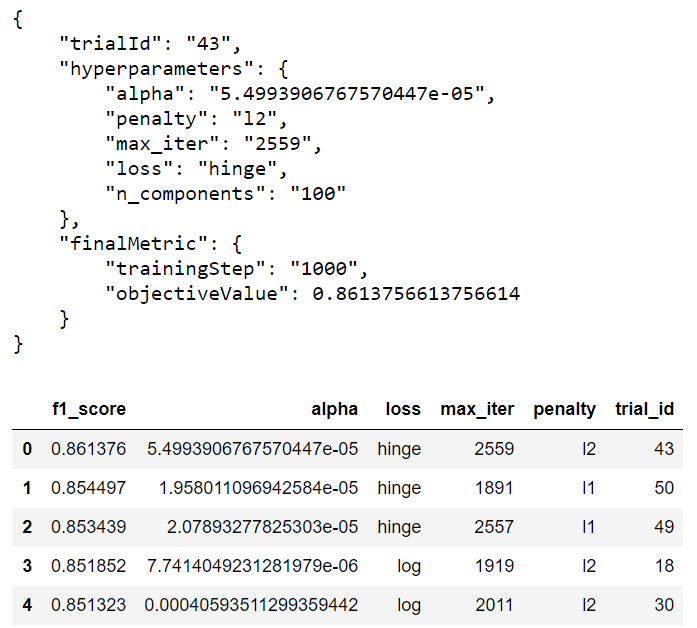Select the "hyperparameters" key in JSON
The image size is (697, 628).
(156, 69)
